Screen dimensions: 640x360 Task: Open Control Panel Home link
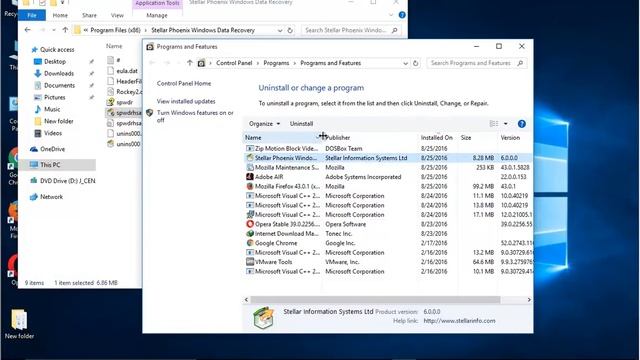pyautogui.click(x=184, y=83)
